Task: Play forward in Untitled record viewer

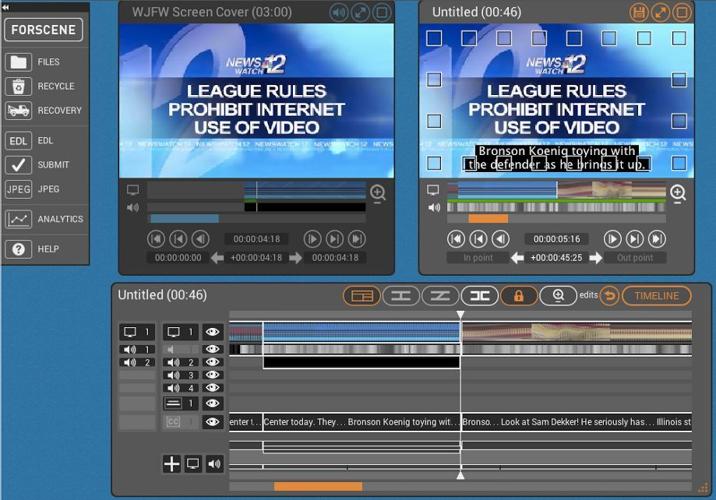Action: tap(612, 239)
